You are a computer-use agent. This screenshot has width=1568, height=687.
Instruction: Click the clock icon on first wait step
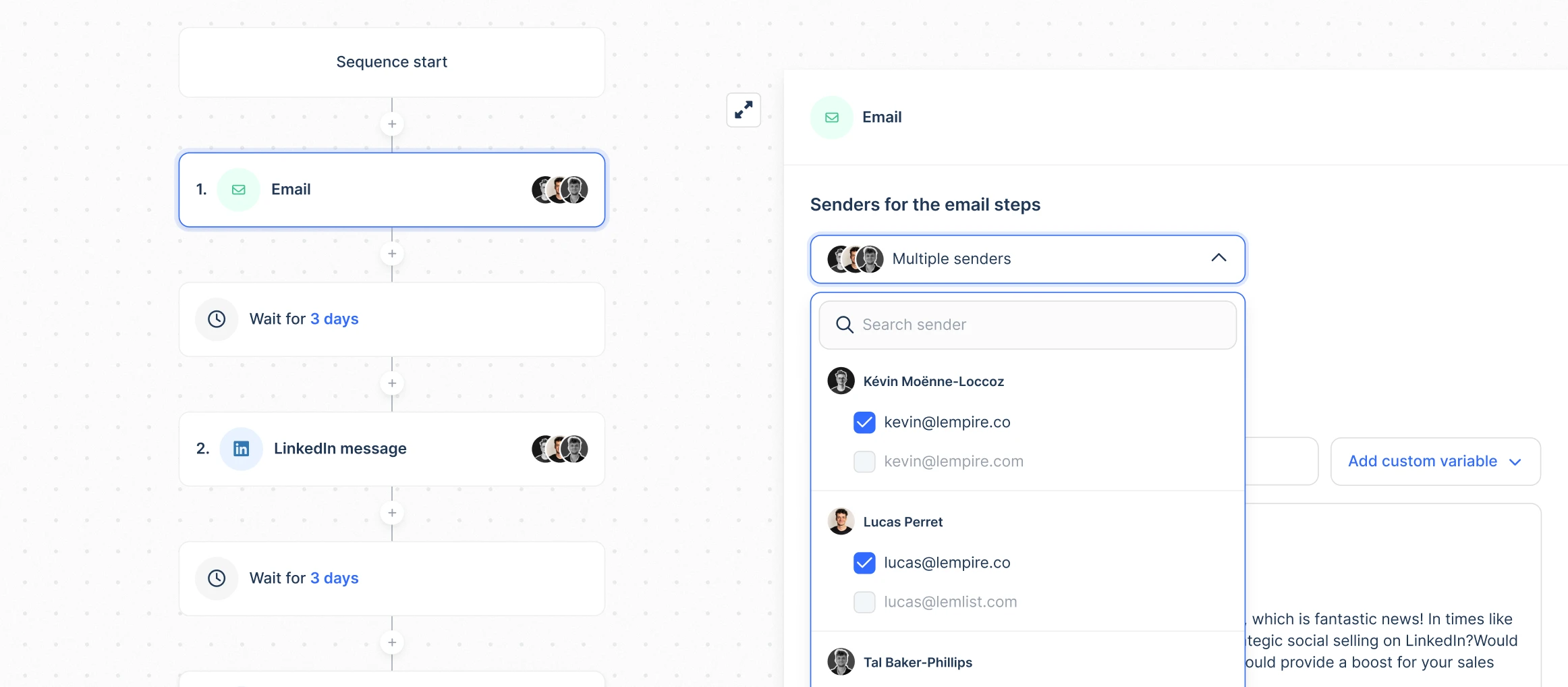click(217, 319)
